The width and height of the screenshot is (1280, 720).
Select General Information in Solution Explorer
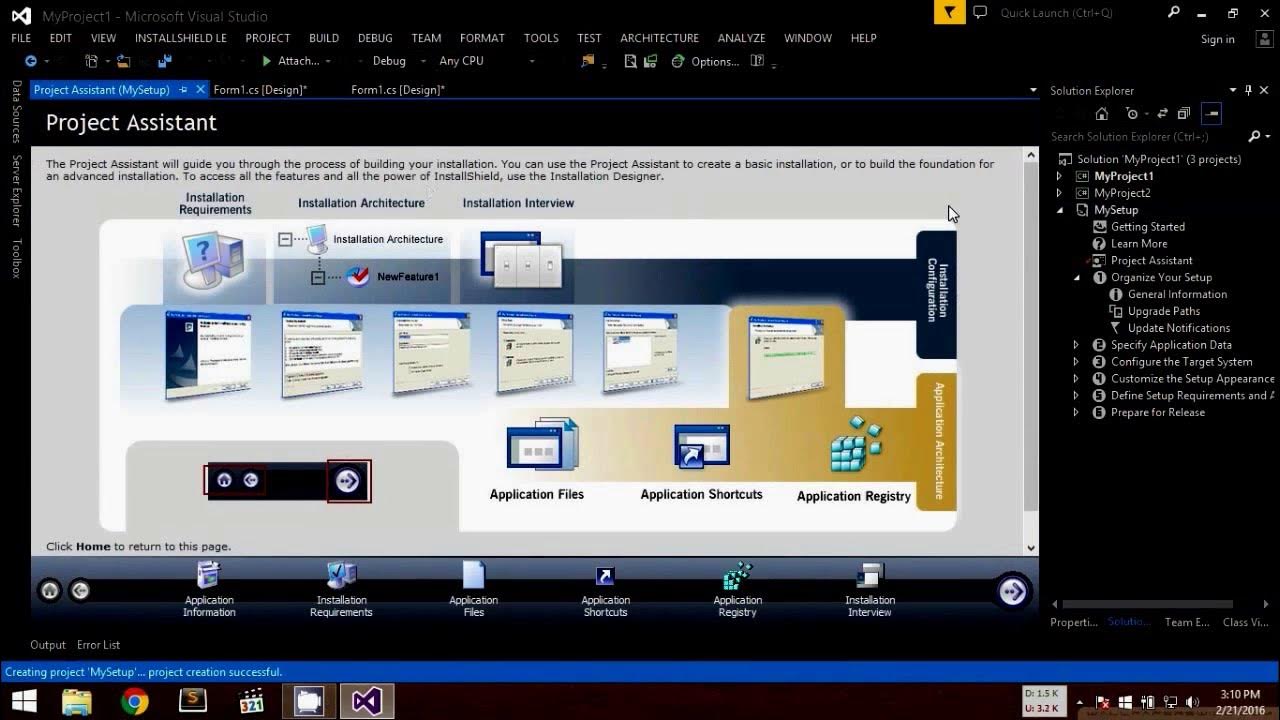tap(1177, 294)
